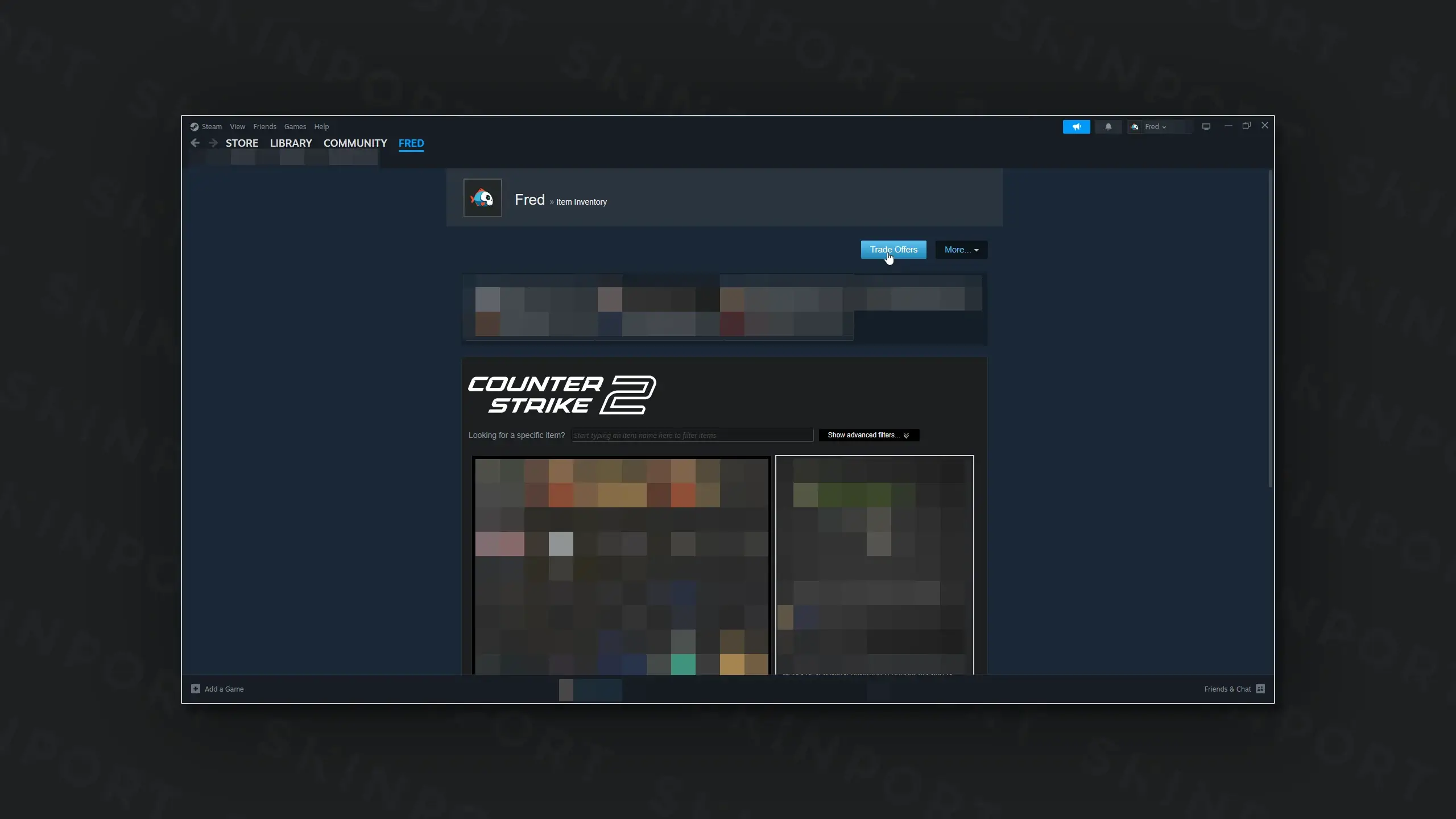
Task: Open the notifications bell icon
Action: pyautogui.click(x=1108, y=127)
